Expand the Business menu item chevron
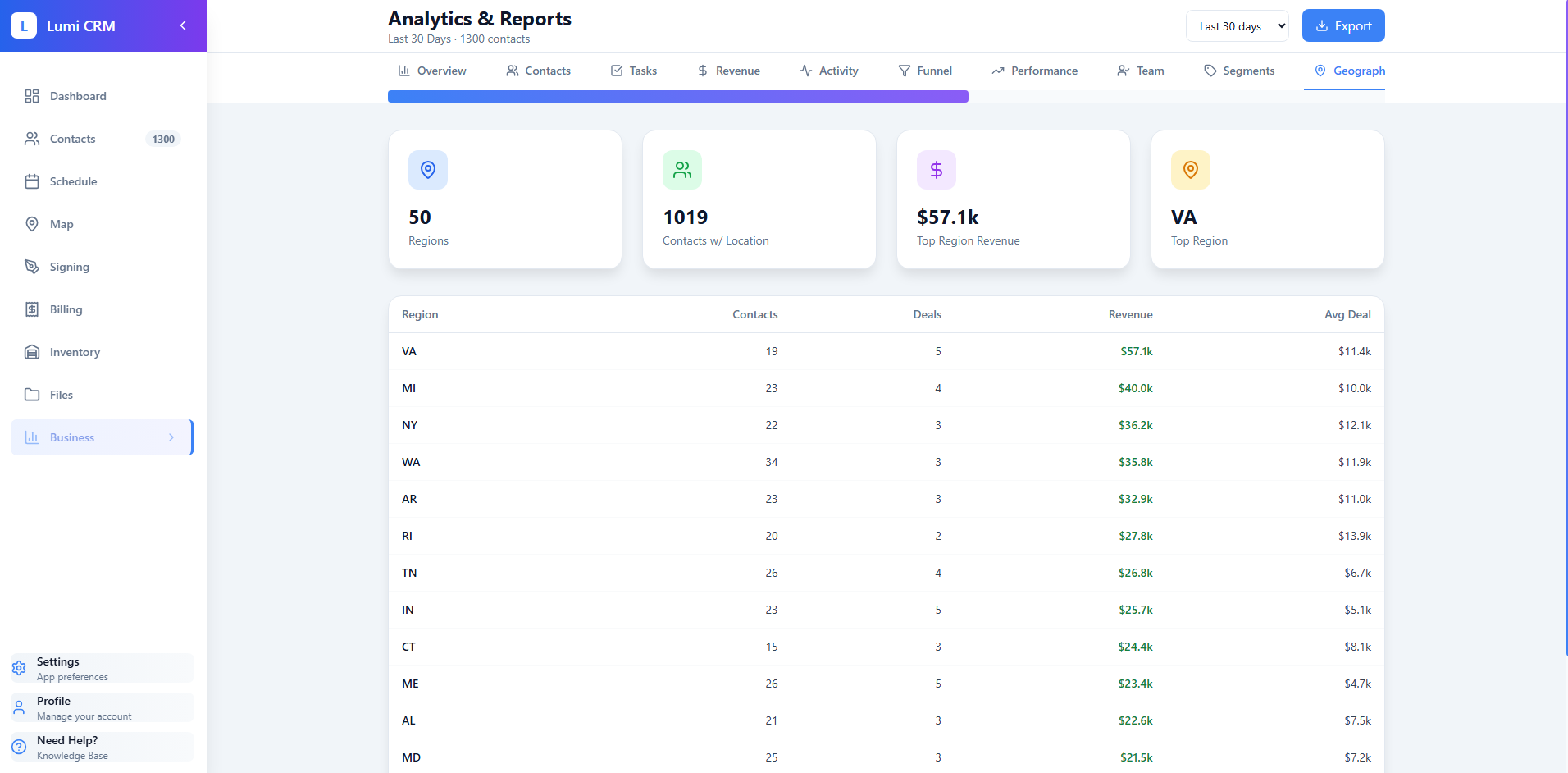 (171, 437)
